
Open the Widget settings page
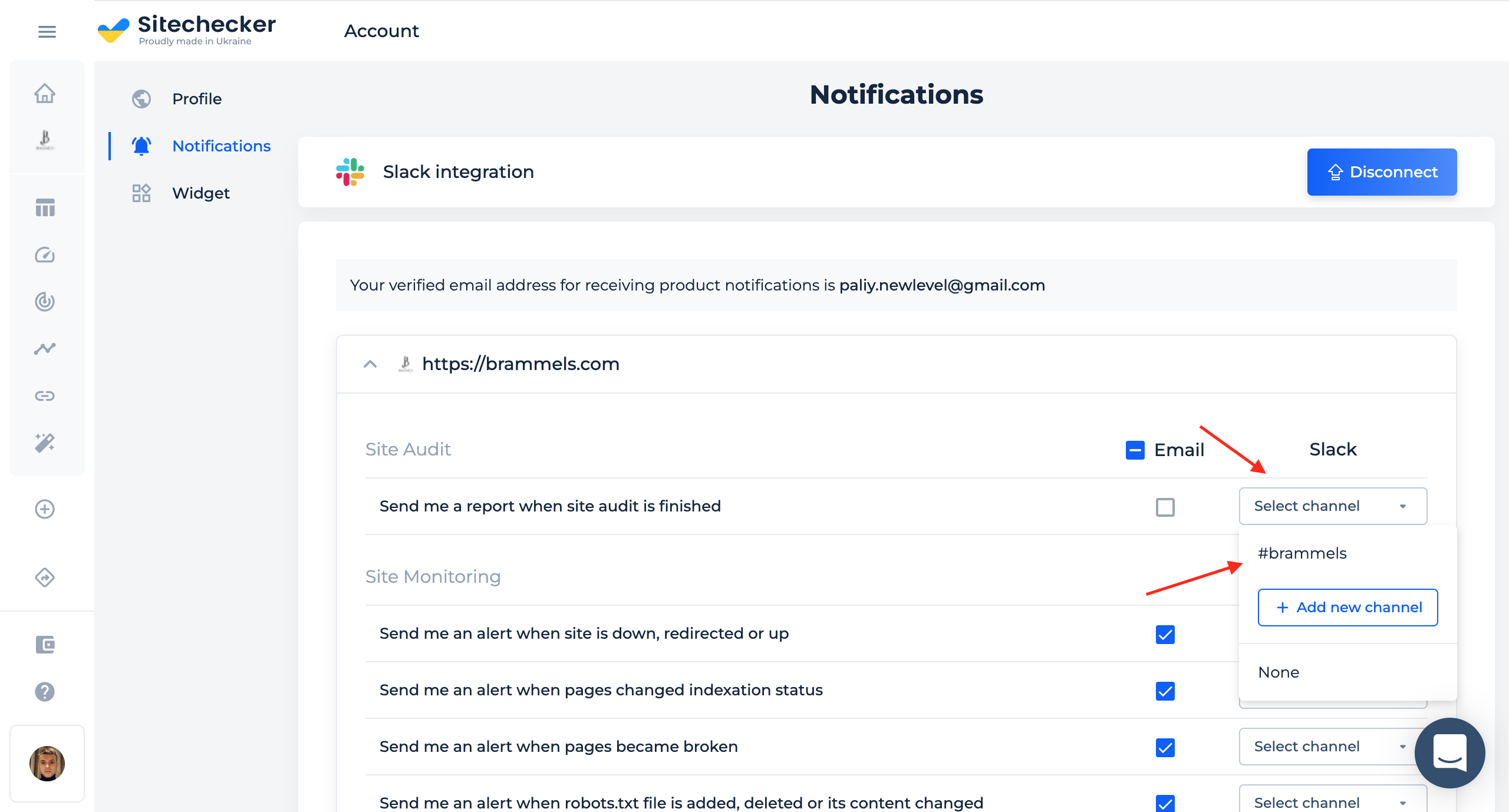pyautogui.click(x=201, y=193)
